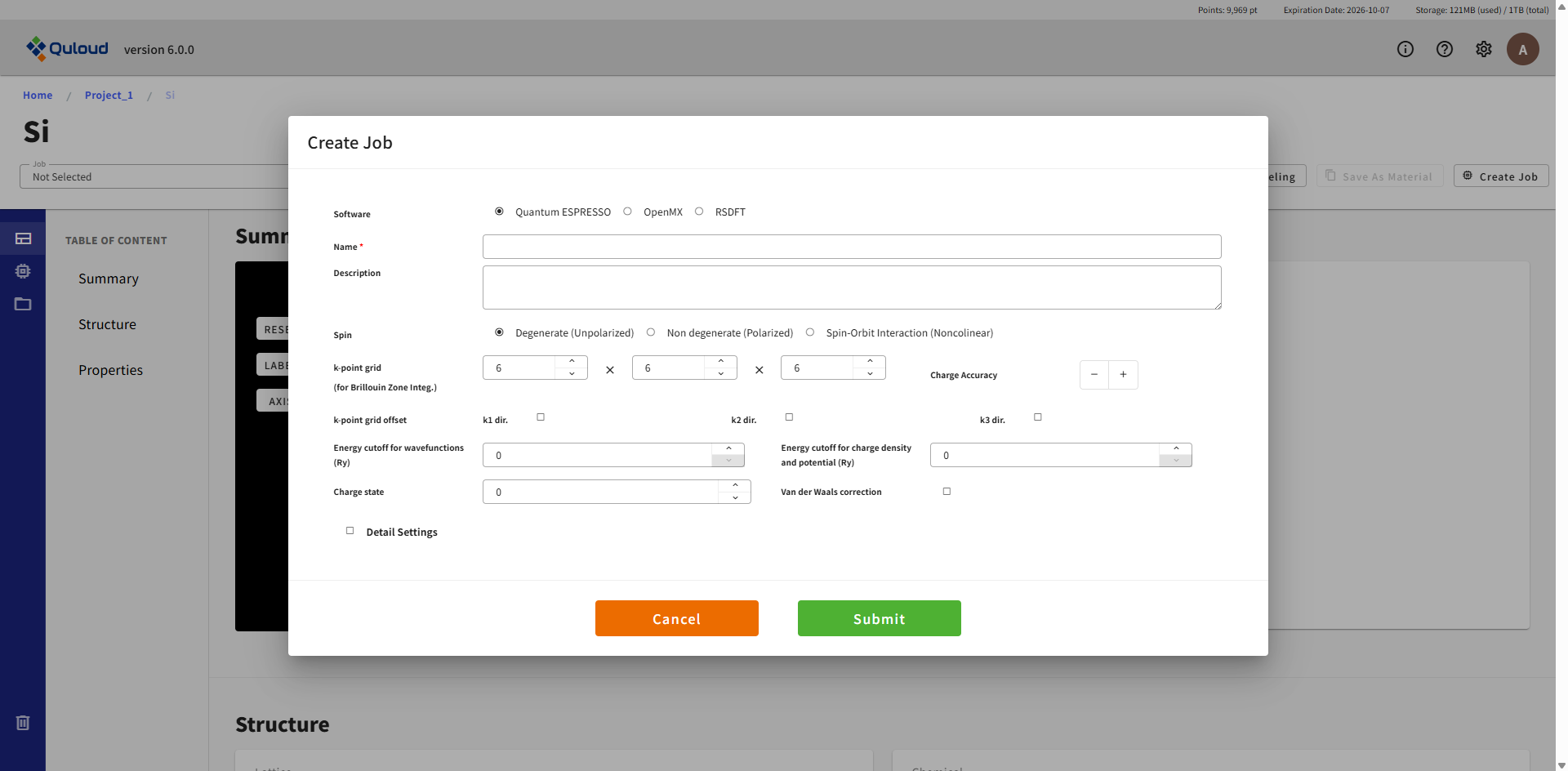
Task: Click the Name input field
Action: pos(851,247)
